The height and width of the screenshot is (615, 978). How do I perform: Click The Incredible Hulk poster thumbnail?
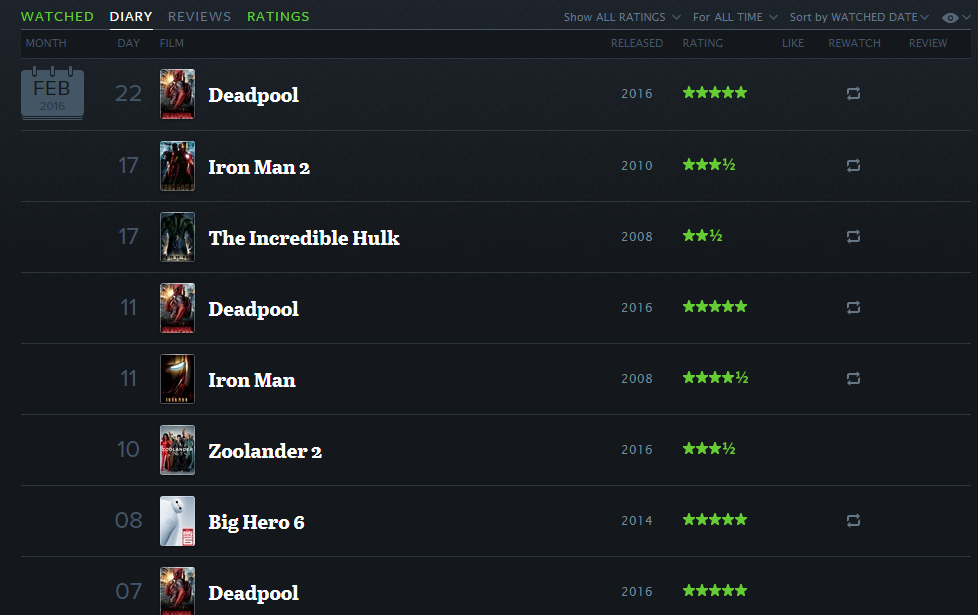177,236
